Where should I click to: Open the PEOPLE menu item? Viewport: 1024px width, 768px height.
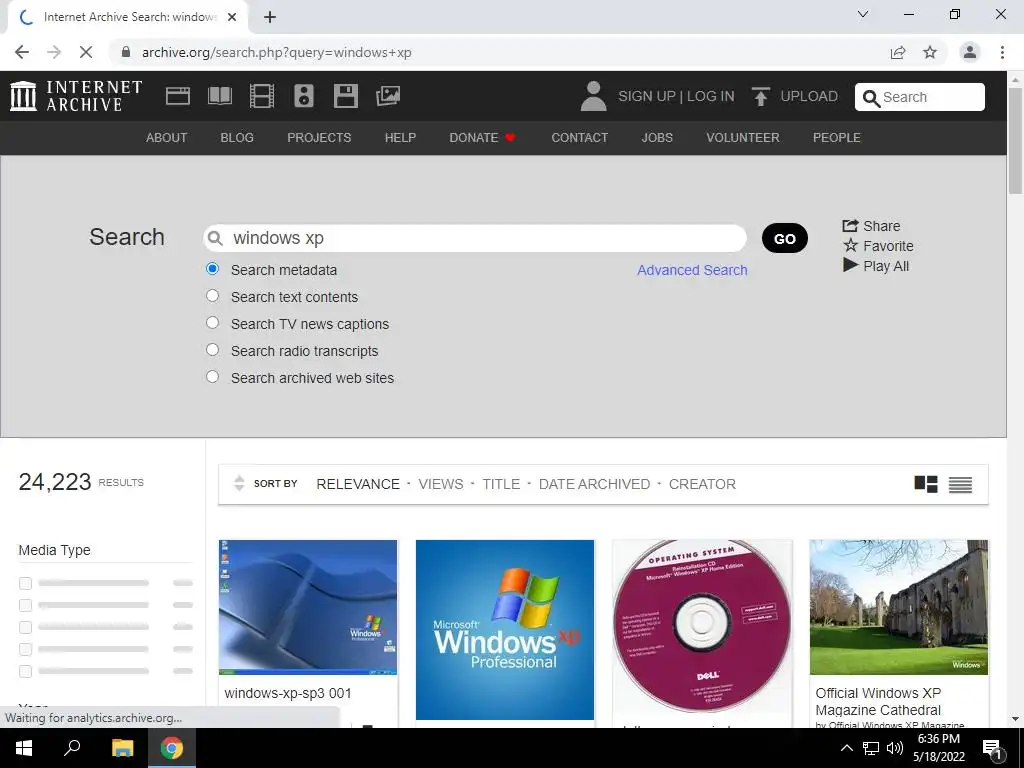click(837, 138)
